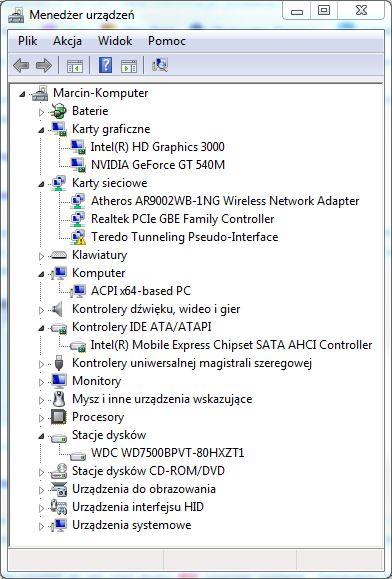392x579 pixels.
Task: Minimize the Menedżer urządzeń window
Action: coord(297,11)
